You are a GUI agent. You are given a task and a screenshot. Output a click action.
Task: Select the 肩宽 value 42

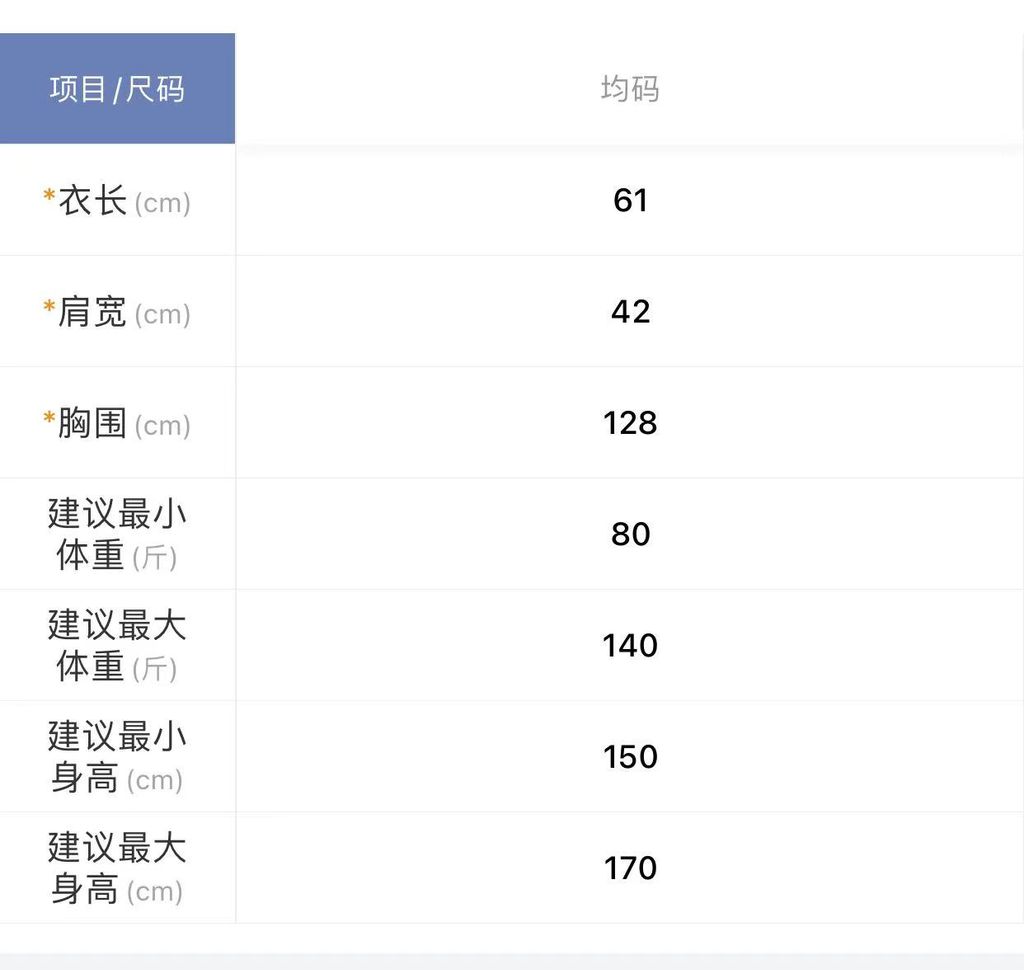630,312
